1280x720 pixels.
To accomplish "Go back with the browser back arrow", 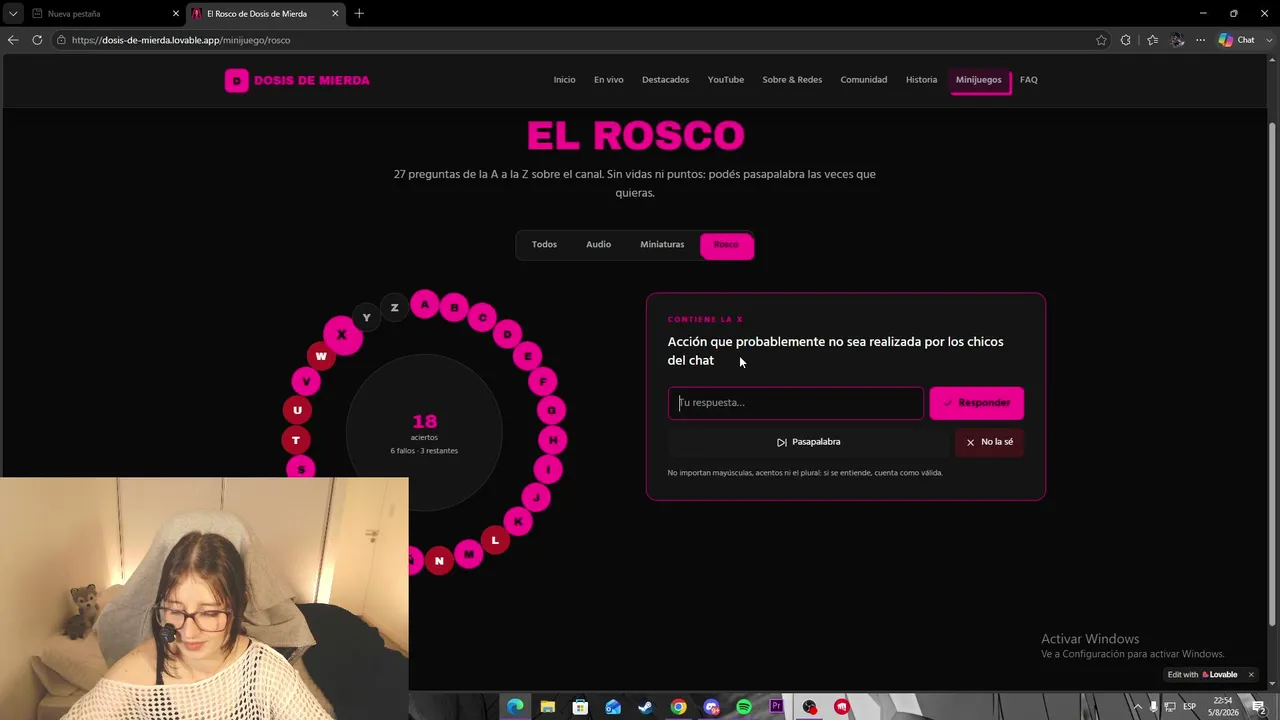I will tap(13, 40).
